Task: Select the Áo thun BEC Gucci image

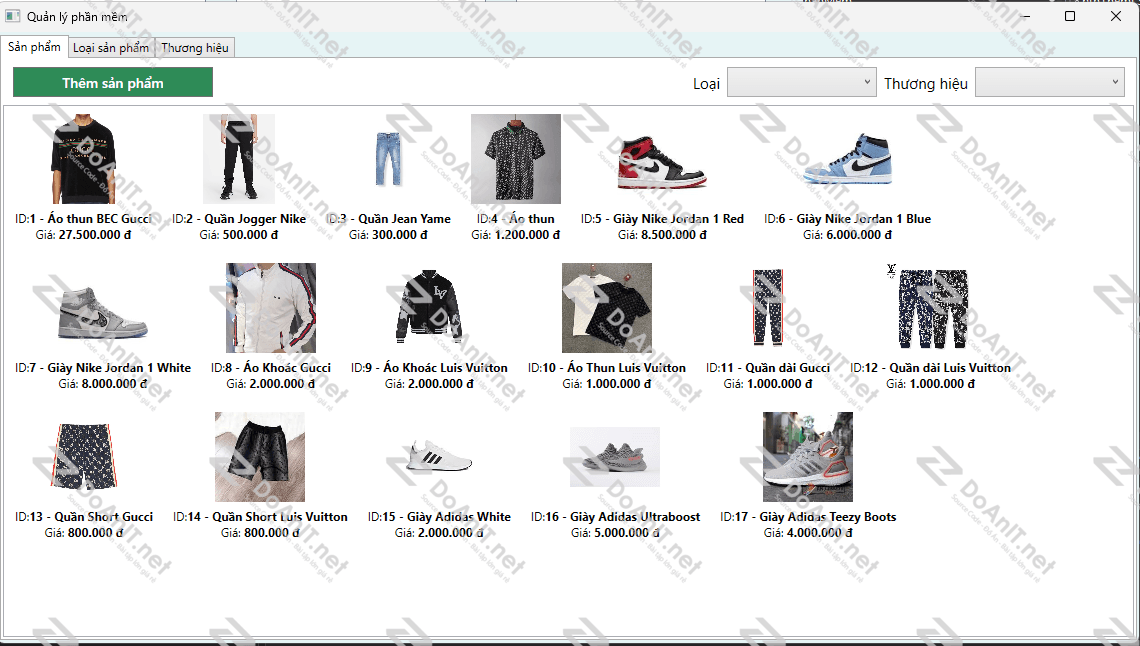Action: point(84,158)
